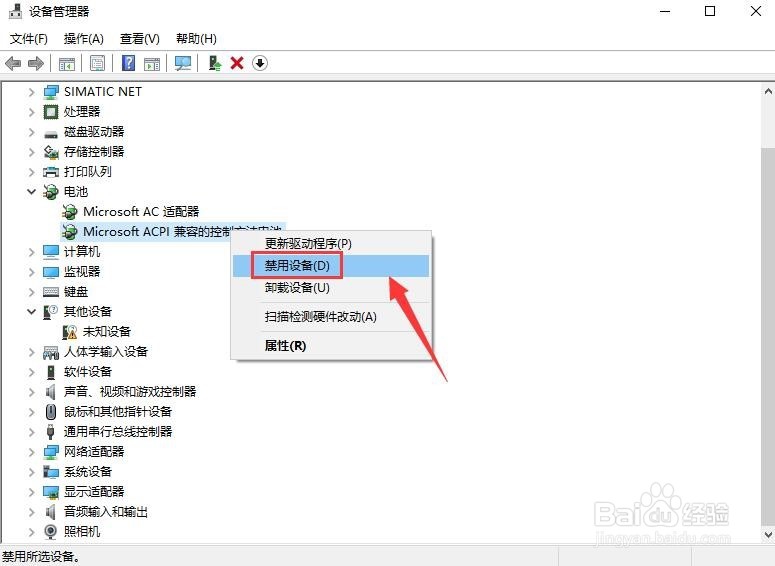
Task: Select the 电池 battery category icon
Action: 51,192
